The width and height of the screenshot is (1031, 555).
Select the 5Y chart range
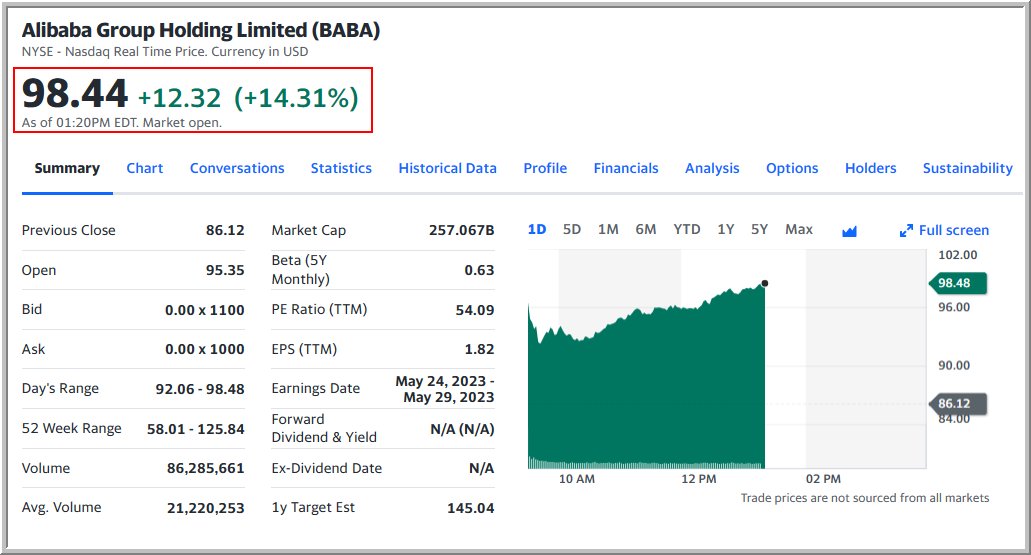759,229
